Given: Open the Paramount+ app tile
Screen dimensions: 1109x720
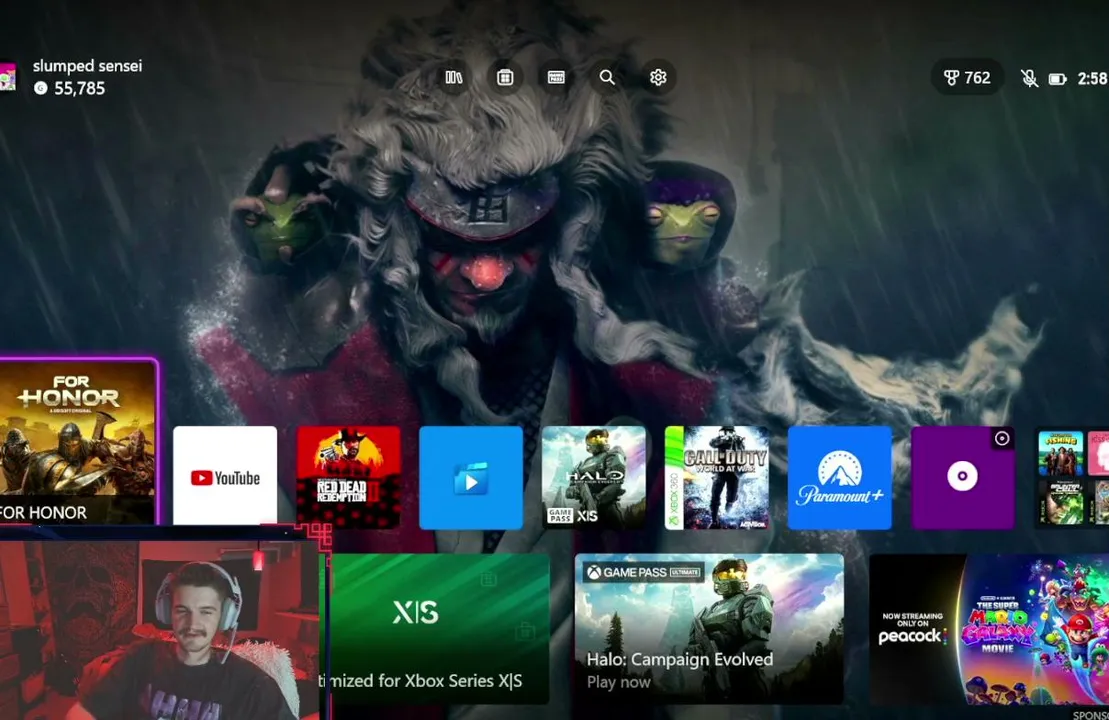Looking at the screenshot, I should [840, 477].
